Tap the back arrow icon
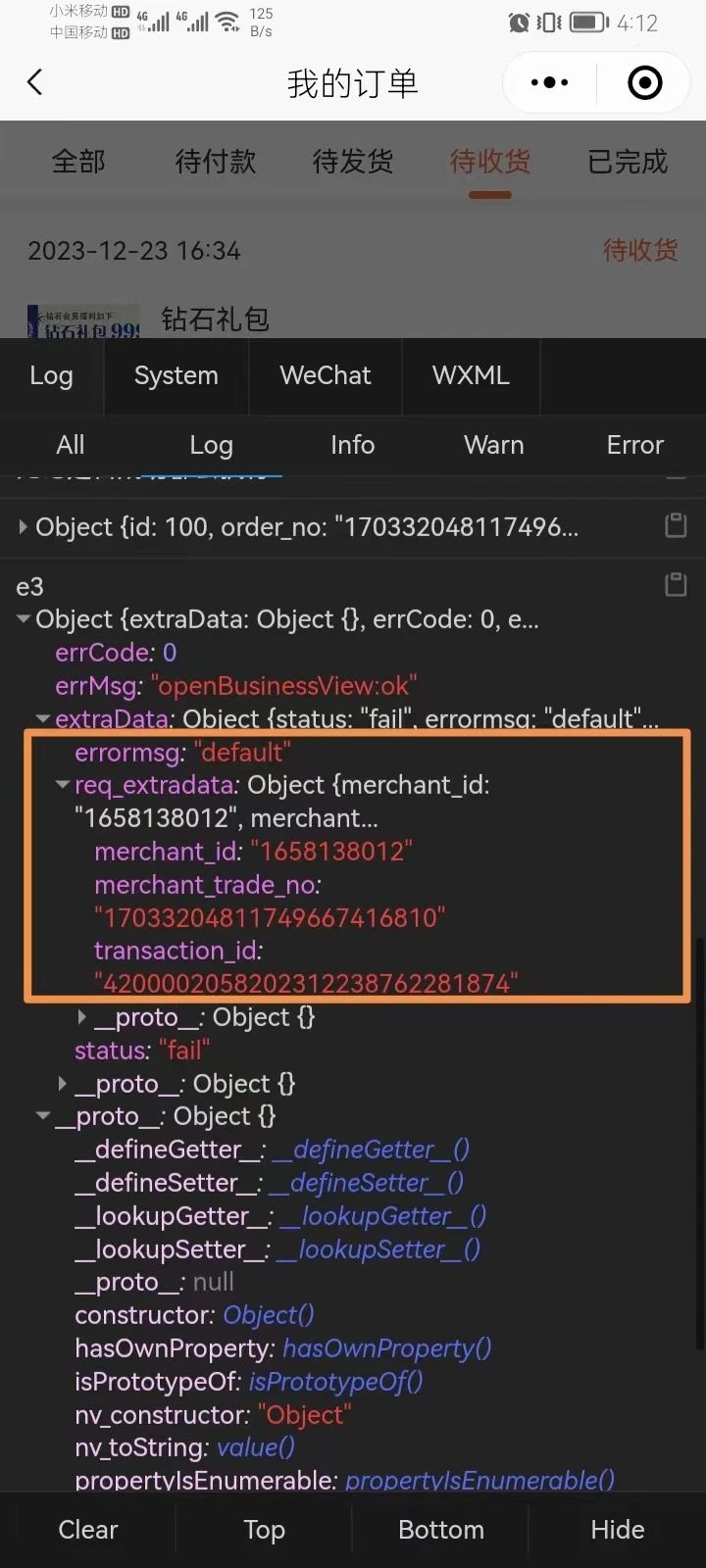The image size is (706, 1568). 35,82
